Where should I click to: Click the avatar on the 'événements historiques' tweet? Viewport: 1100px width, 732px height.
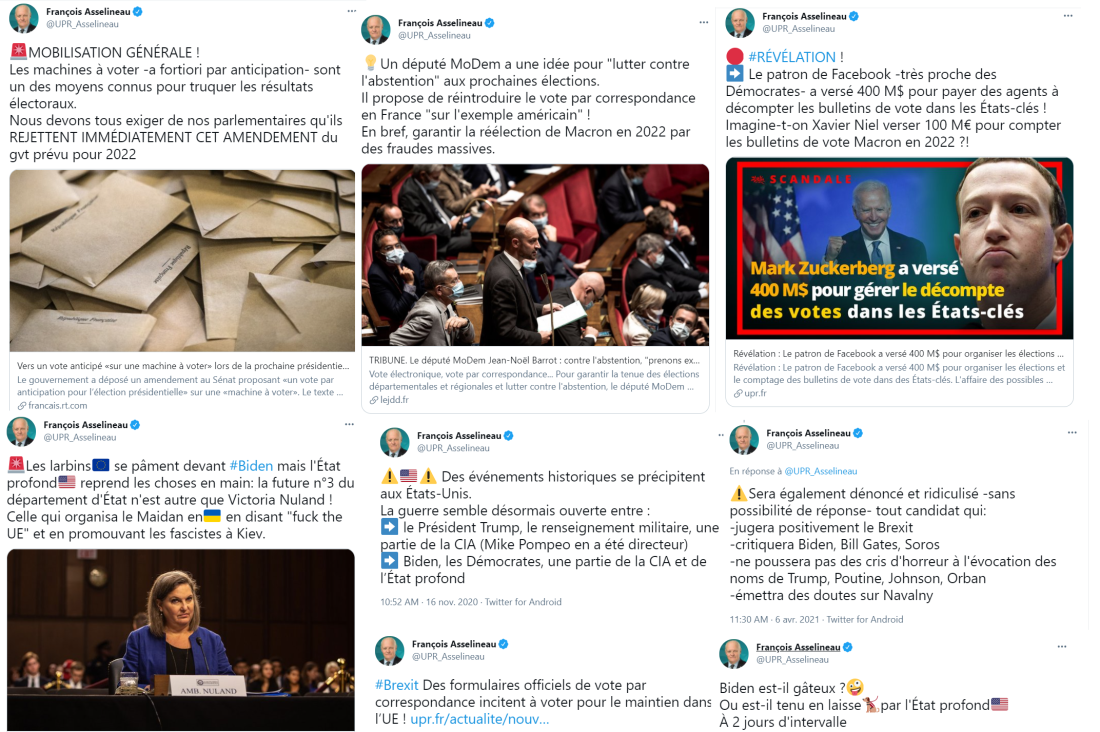pyautogui.click(x=394, y=442)
